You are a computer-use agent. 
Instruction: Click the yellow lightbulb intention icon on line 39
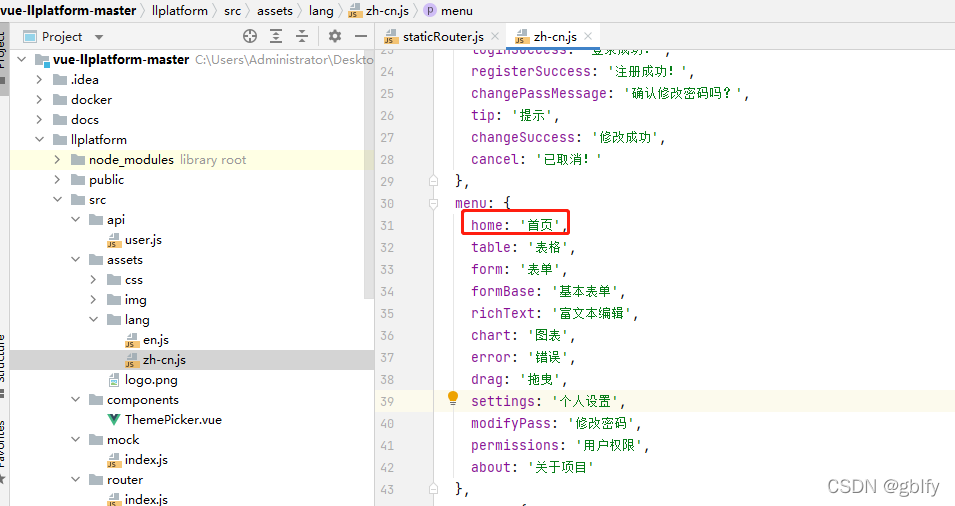click(453, 398)
